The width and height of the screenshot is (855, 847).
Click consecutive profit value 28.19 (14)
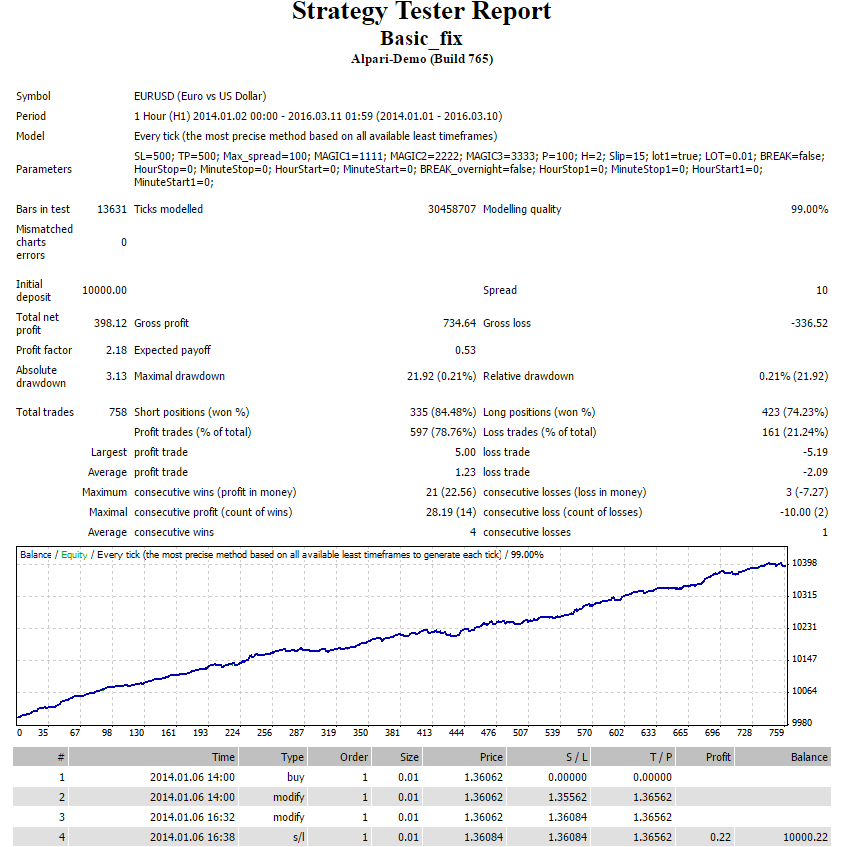pyautogui.click(x=450, y=513)
